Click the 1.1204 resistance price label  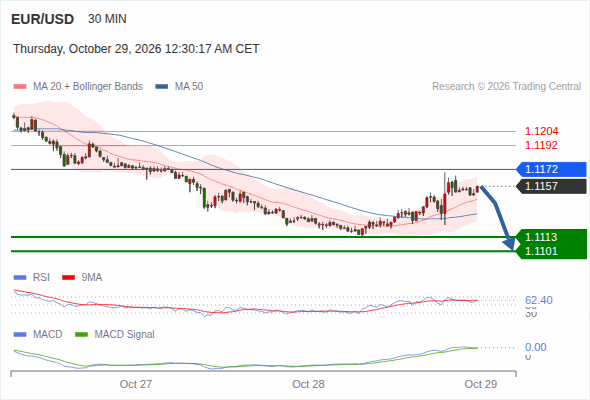coord(541,131)
